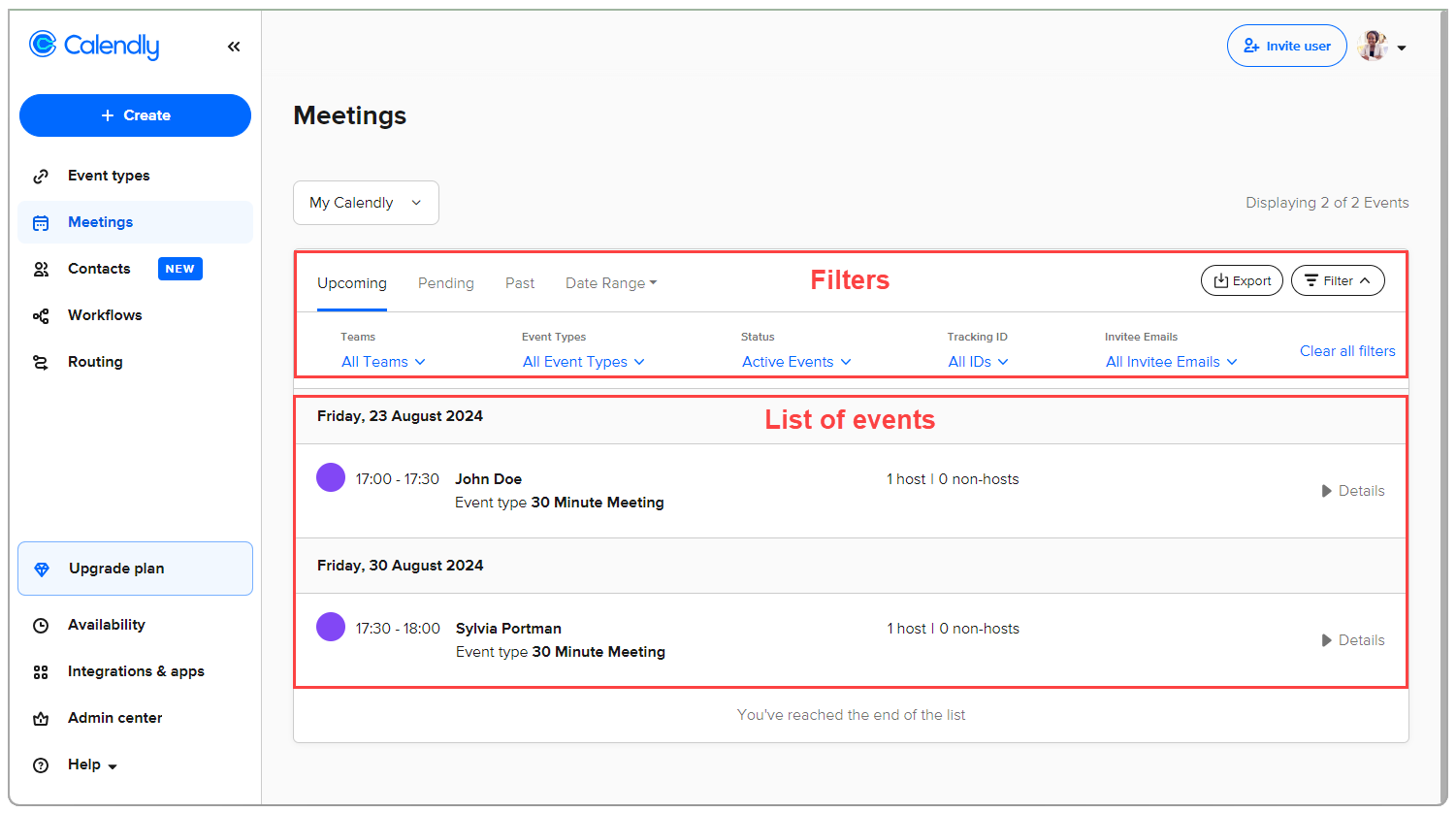Screen dimensions: 1456x813
Task: Click Displaying 2 of 2 Events text
Action: click(x=1327, y=203)
